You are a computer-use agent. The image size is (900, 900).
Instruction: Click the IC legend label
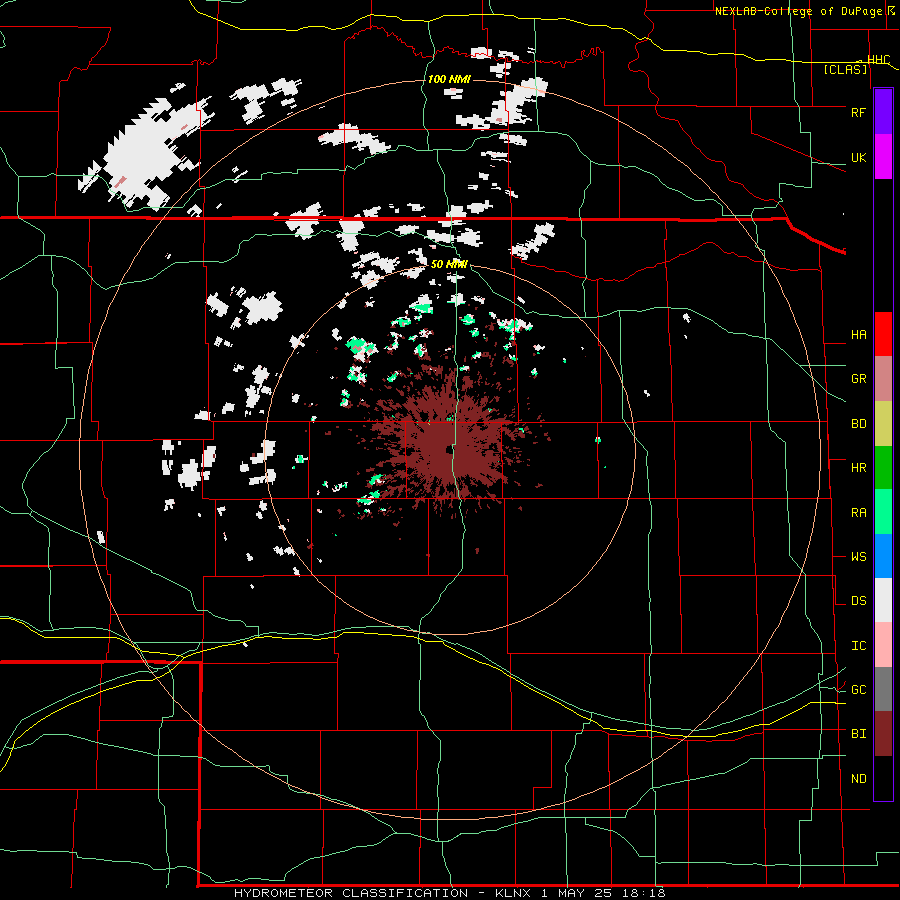[x=858, y=646]
